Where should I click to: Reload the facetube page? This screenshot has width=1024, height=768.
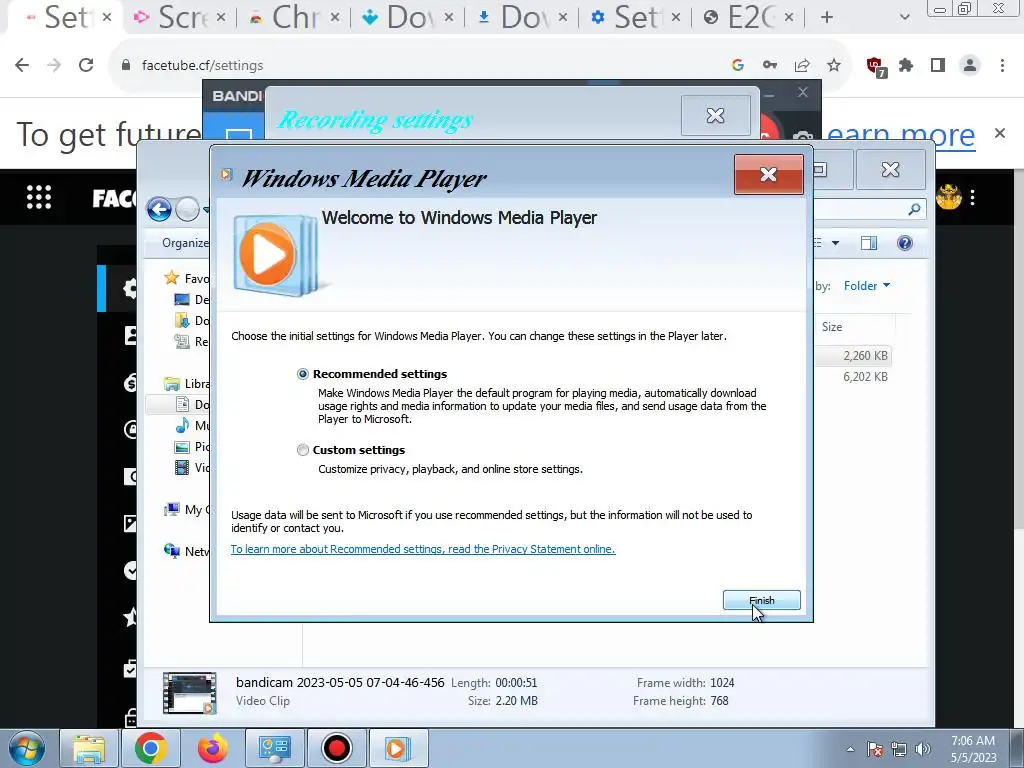[x=86, y=65]
